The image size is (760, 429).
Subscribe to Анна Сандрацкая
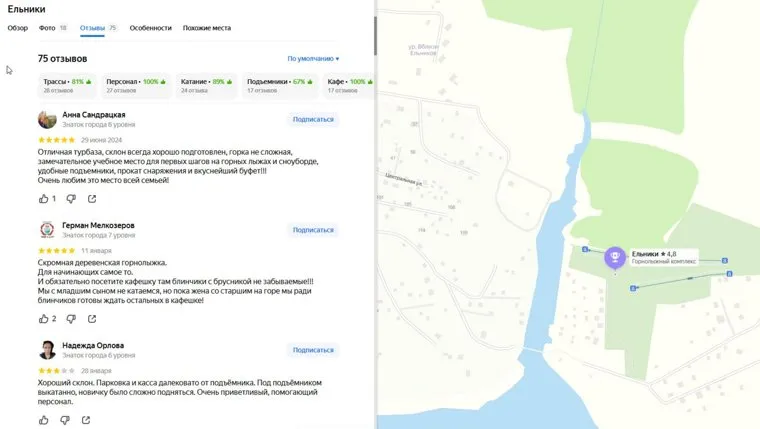313,119
